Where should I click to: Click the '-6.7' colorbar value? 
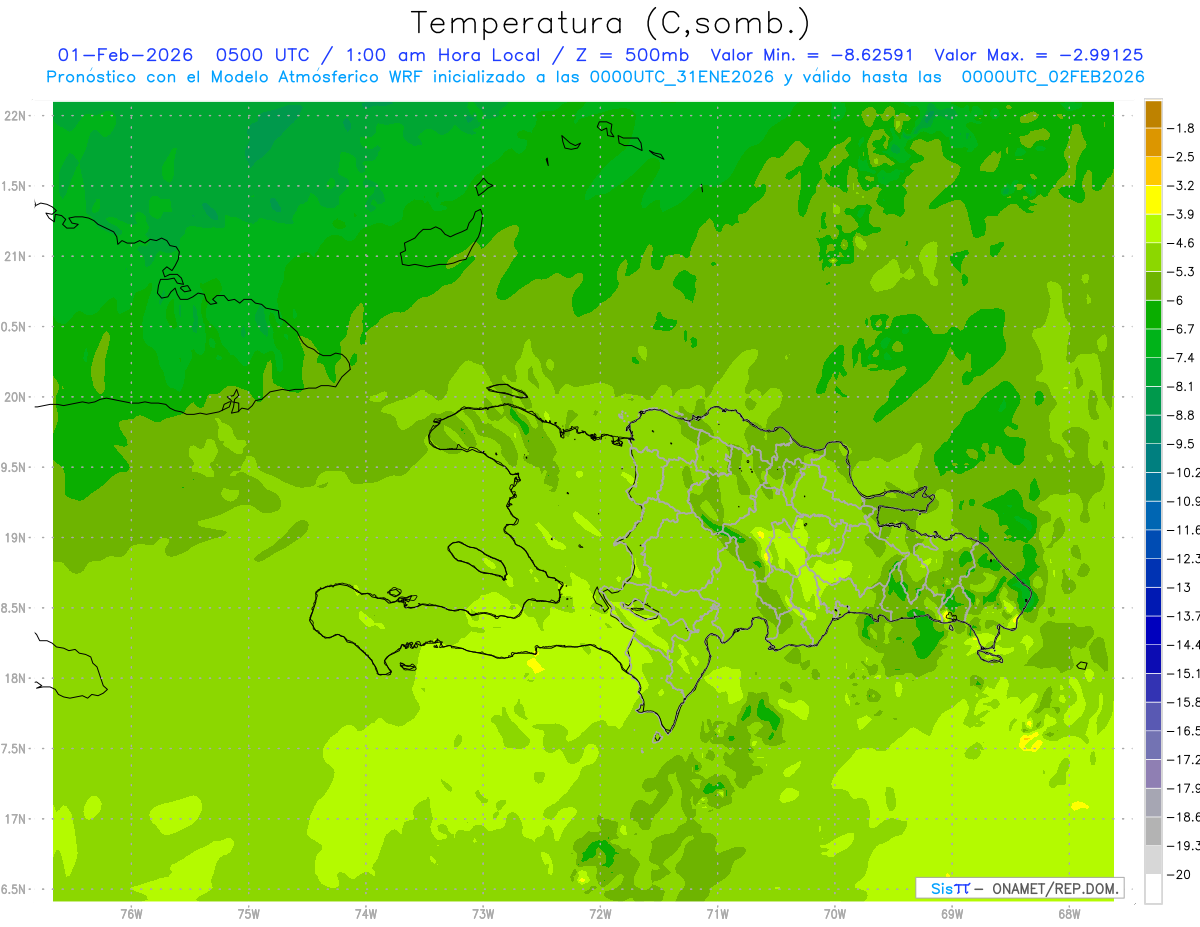(1181, 329)
